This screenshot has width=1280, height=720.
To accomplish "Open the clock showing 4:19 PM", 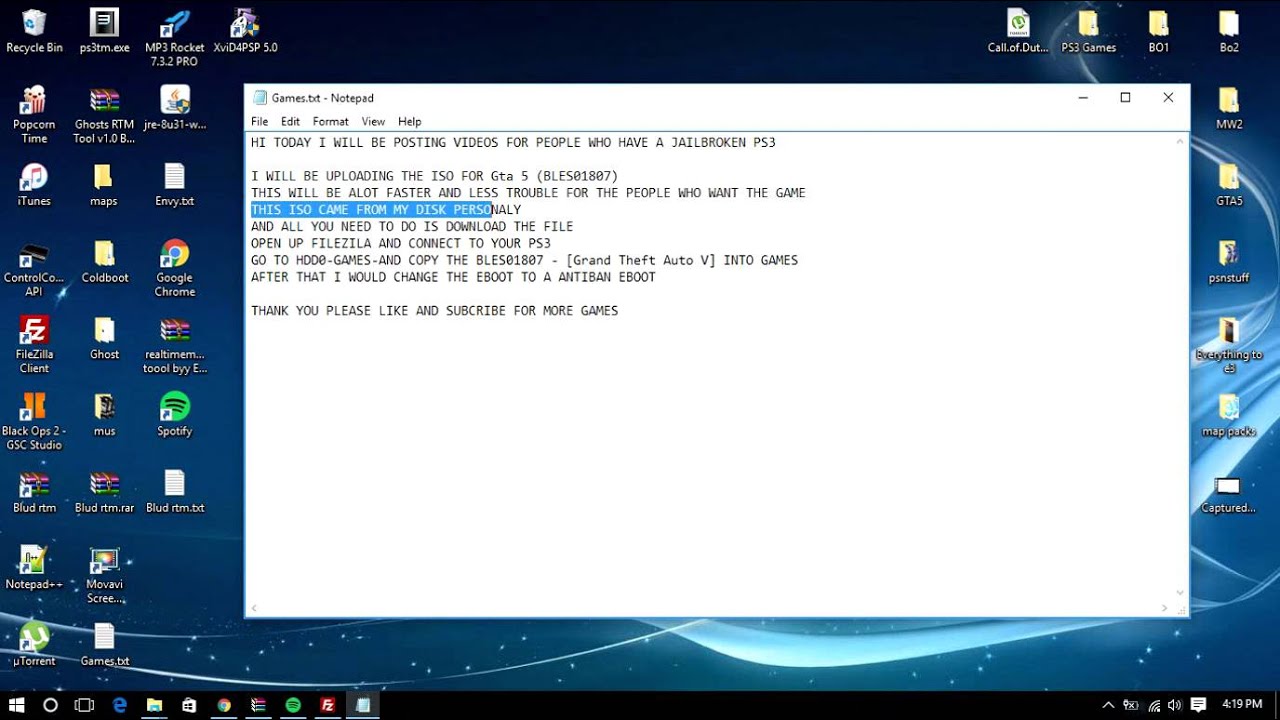I will click(x=1242, y=705).
